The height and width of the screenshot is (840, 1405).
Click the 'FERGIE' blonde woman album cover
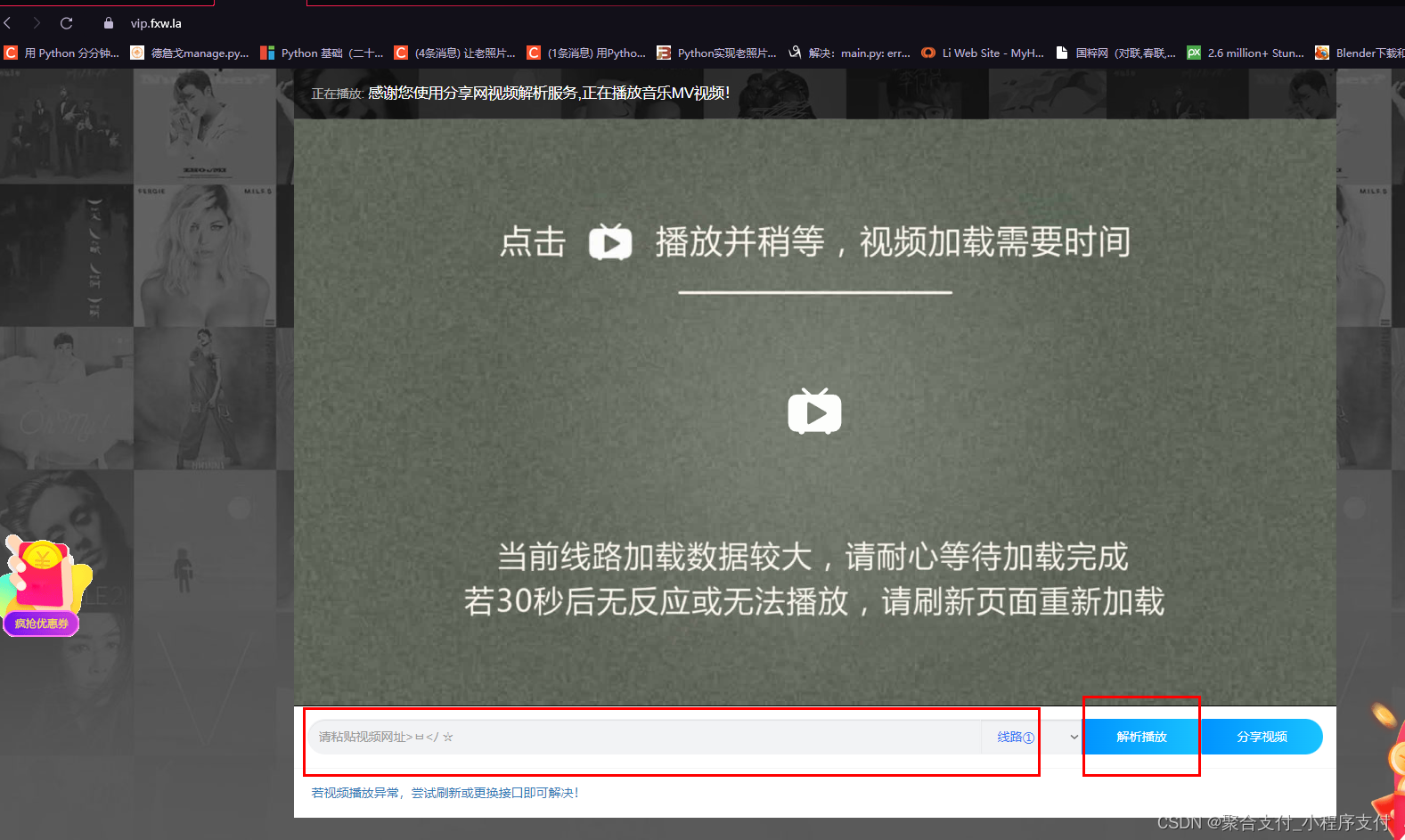point(204,256)
